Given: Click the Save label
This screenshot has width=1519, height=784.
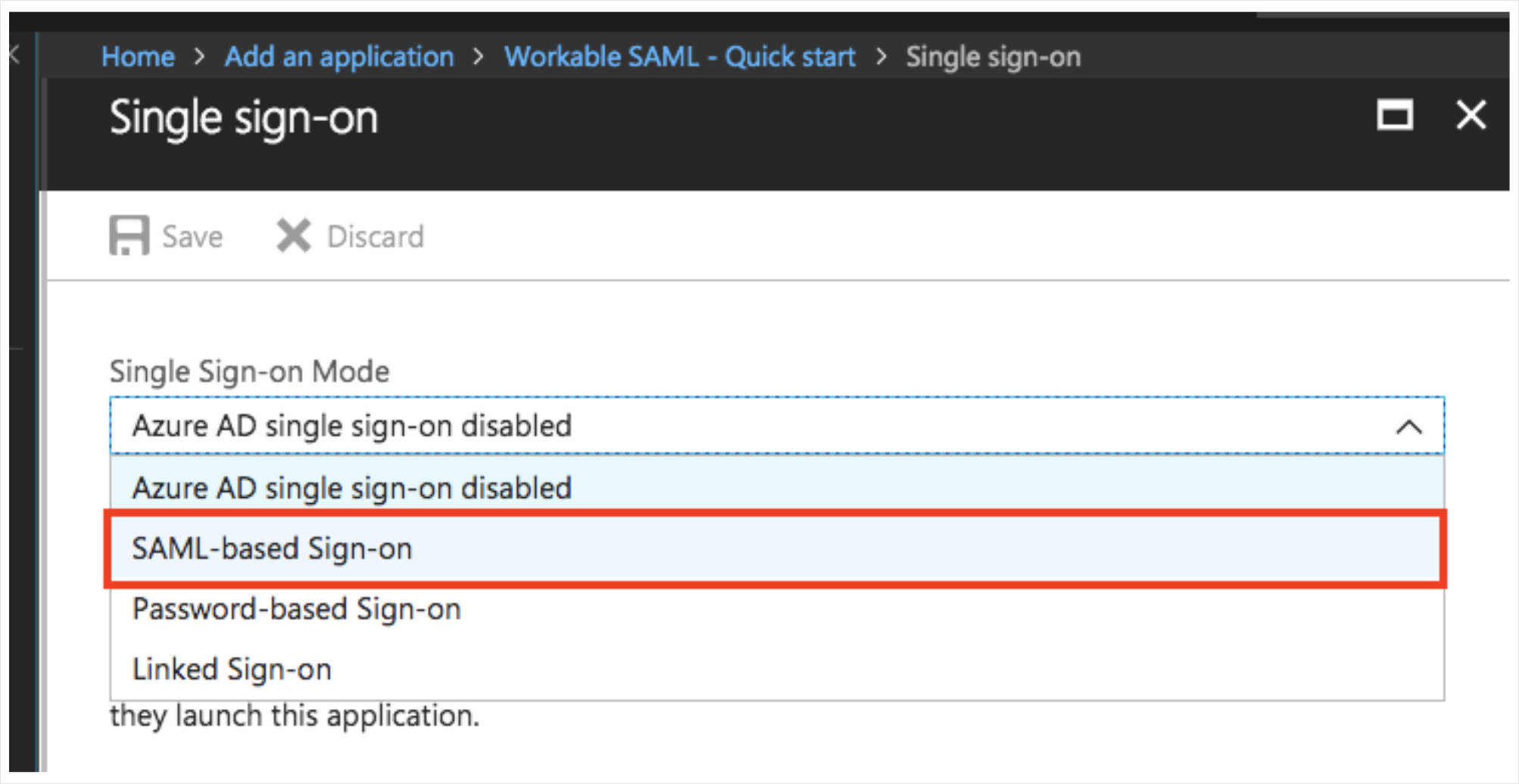Looking at the screenshot, I should pos(192,237).
